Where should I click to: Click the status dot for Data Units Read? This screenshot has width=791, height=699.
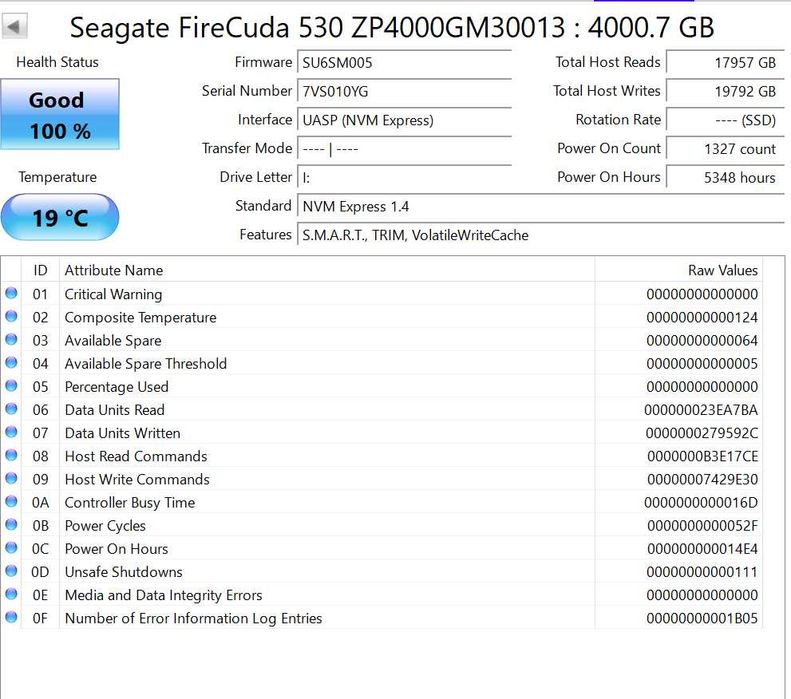(11, 409)
